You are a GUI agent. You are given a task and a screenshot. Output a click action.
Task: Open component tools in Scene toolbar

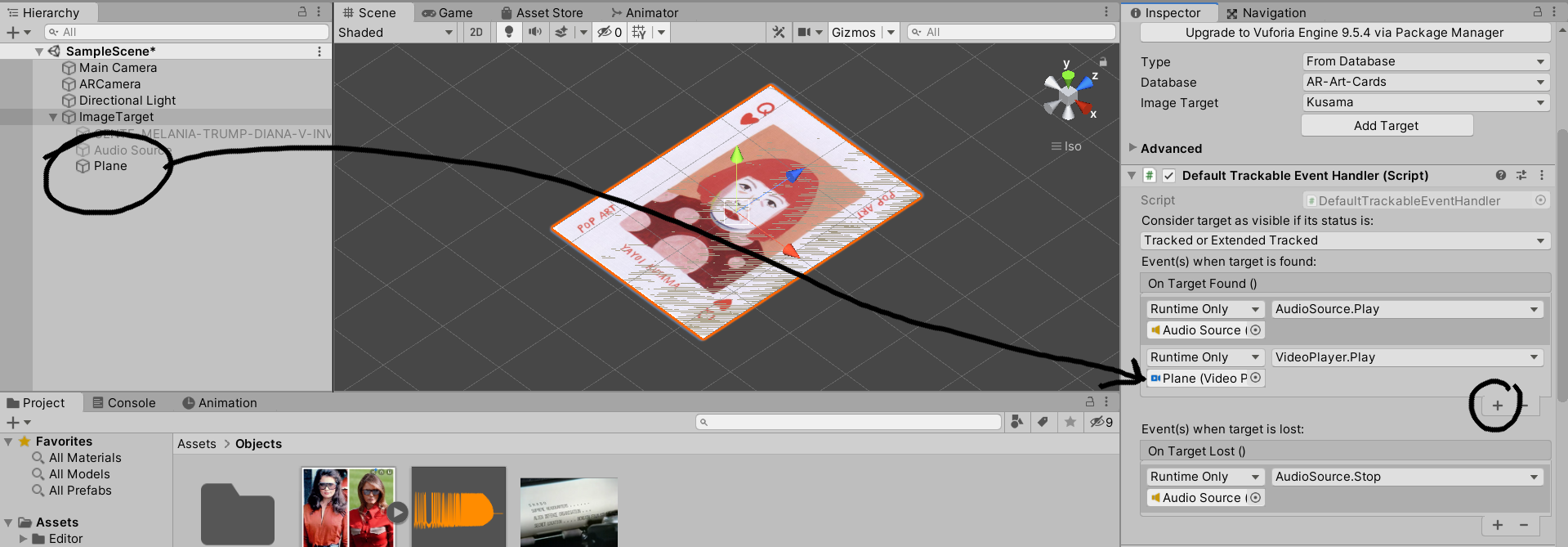tap(779, 32)
